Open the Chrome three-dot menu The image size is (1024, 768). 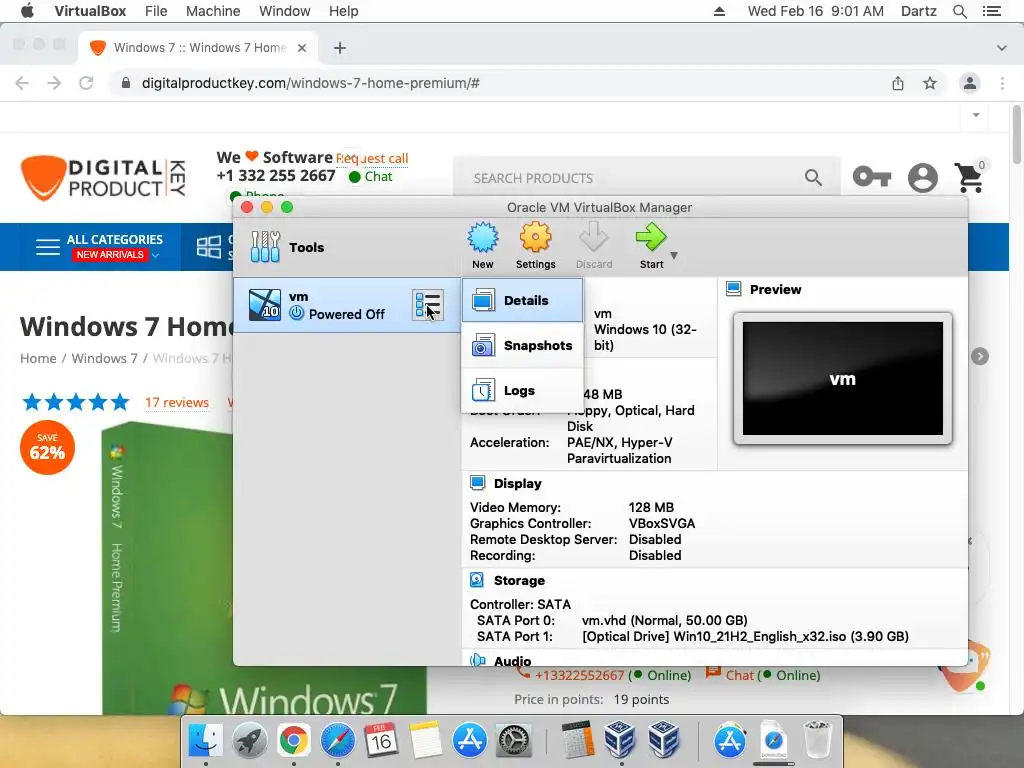[x=1002, y=83]
